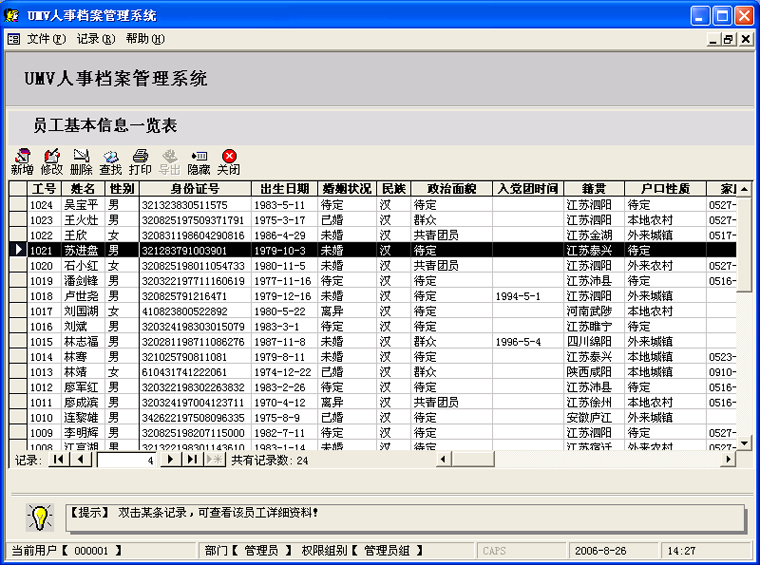Screen dimensions: 760x565
Task: Click the application icon in title bar
Action: [x=11, y=16]
